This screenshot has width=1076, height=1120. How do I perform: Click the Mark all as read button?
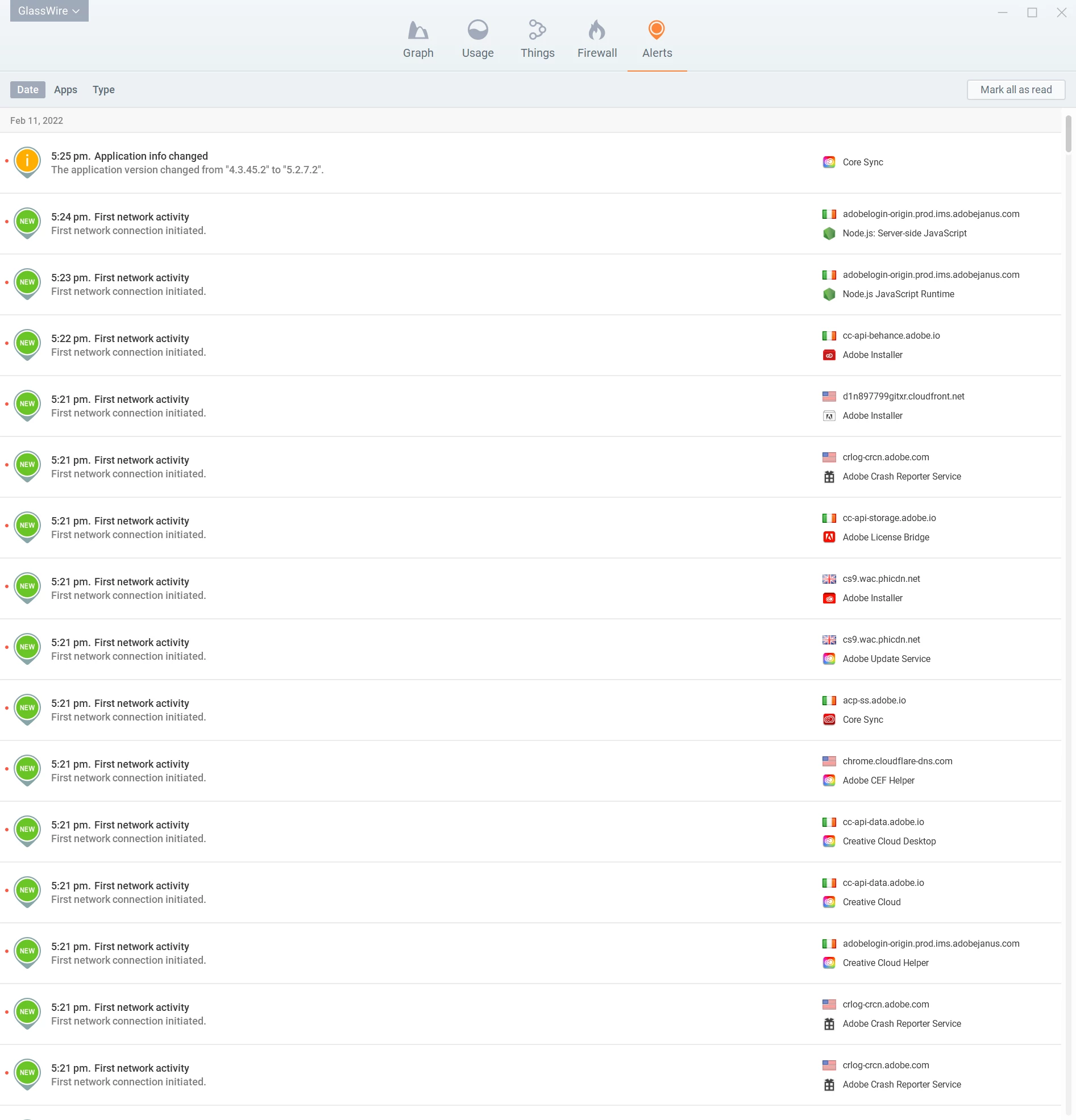coord(1016,90)
